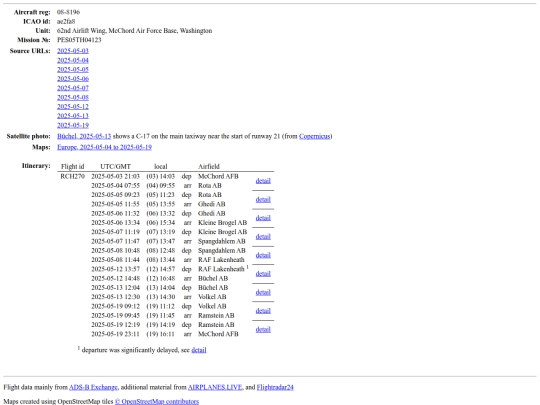Click the 2025-05-12 13:57 departure time
540x405 pixels.
115,269
